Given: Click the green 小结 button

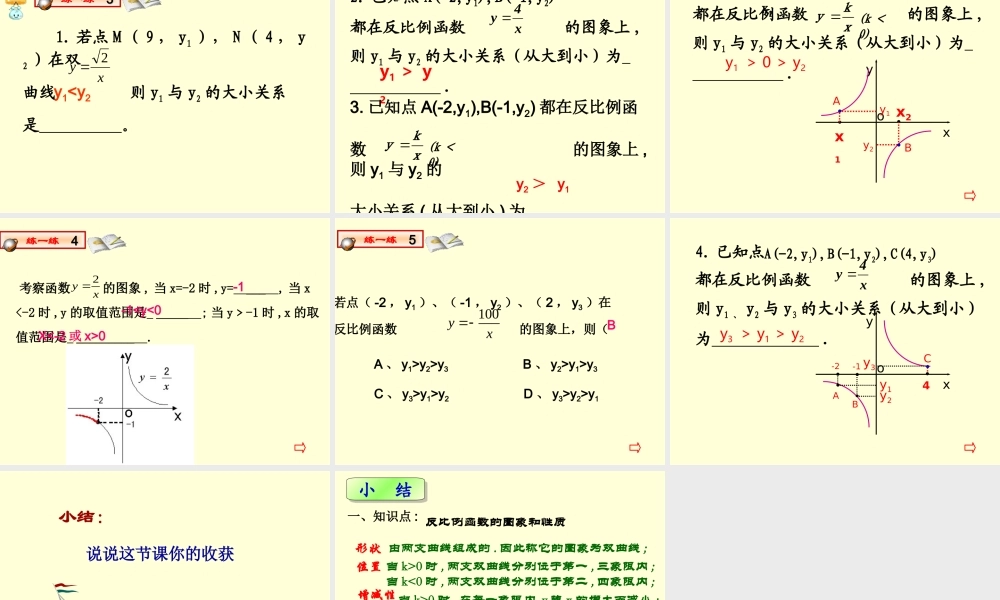Looking at the screenshot, I should coord(386,490).
